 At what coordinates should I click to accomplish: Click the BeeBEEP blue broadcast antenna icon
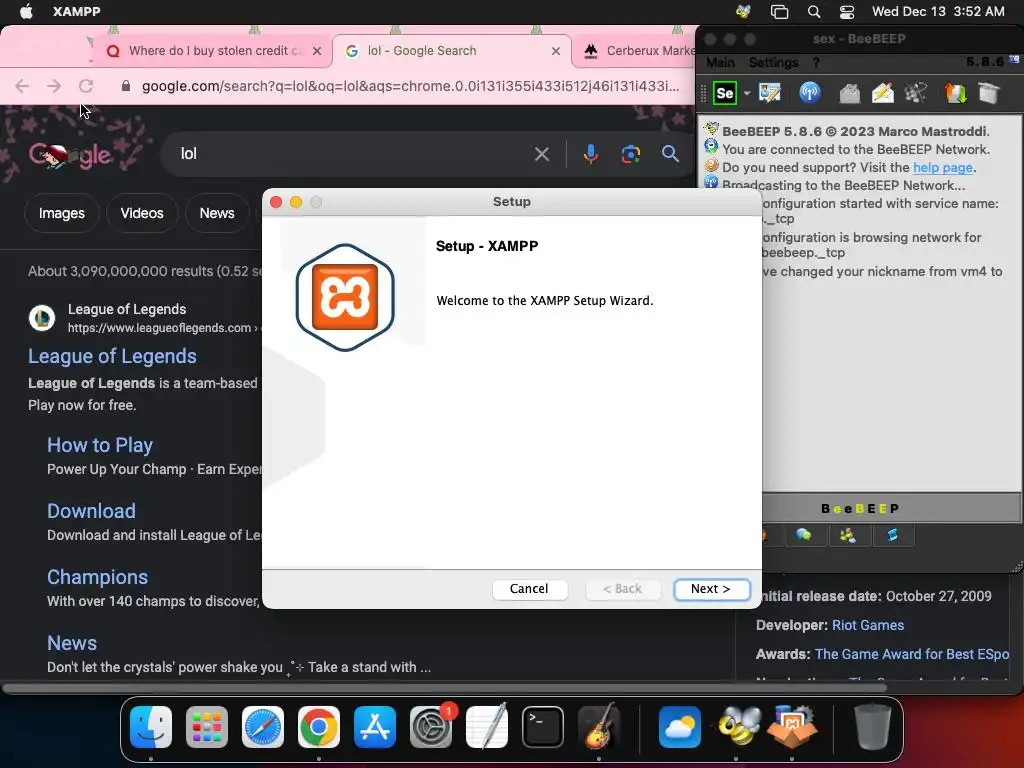point(810,93)
